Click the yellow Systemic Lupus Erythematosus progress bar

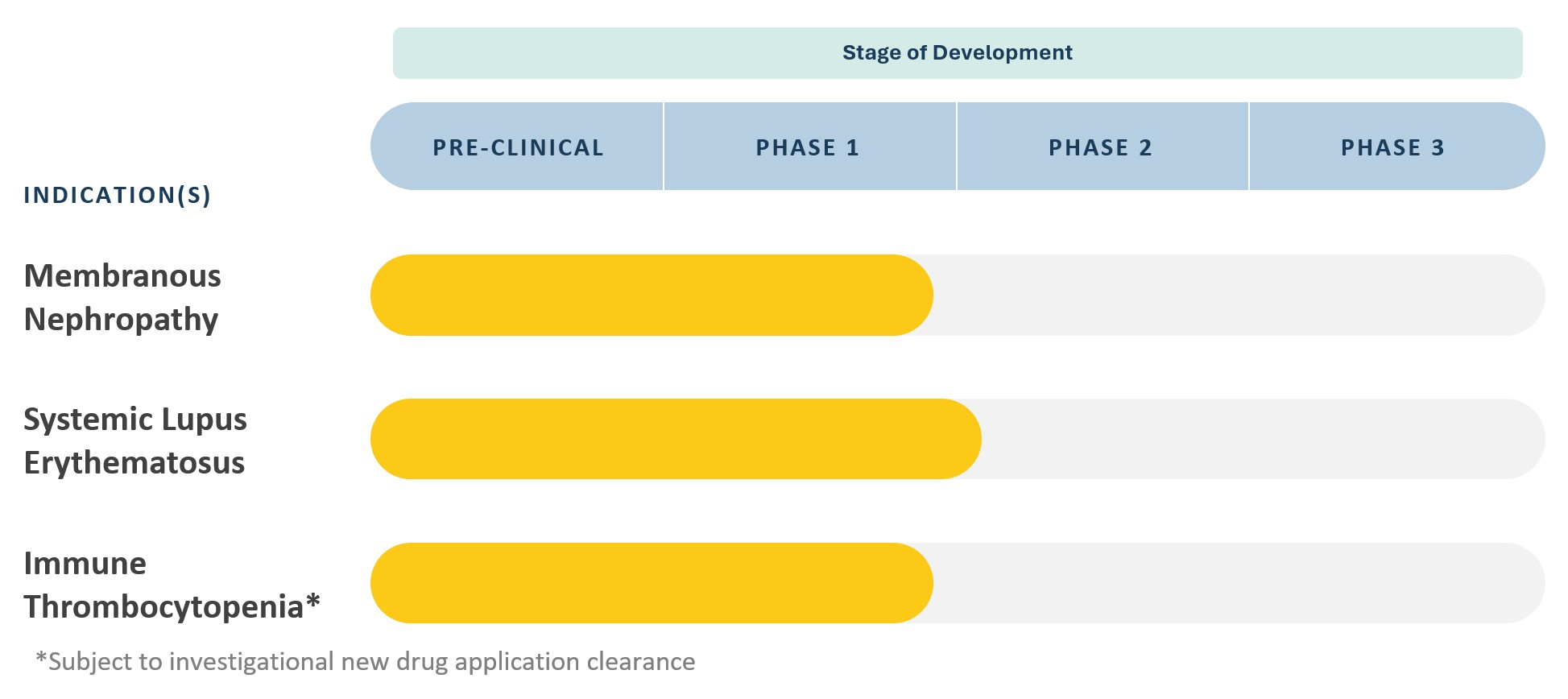[675, 439]
